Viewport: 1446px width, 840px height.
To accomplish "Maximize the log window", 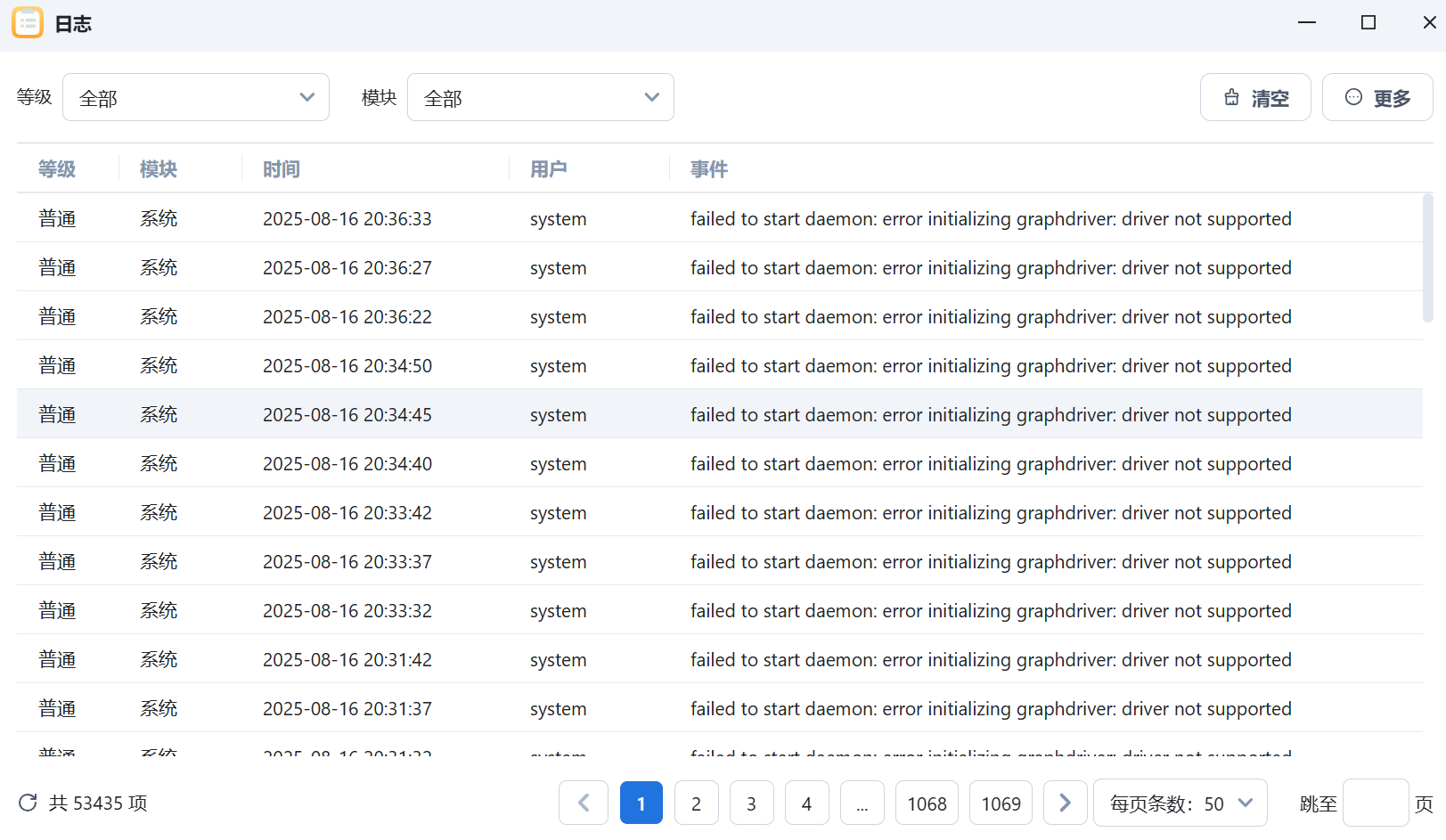I will click(1368, 23).
